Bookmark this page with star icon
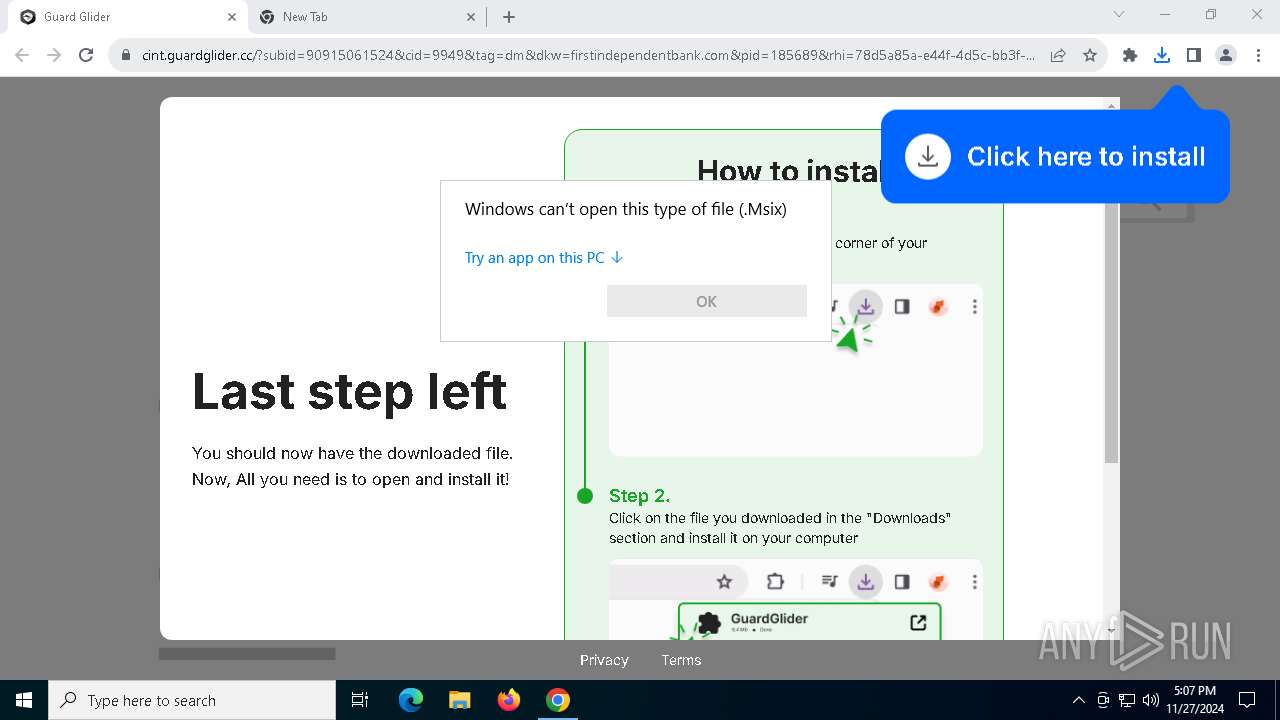1280x720 pixels. click(x=1090, y=55)
